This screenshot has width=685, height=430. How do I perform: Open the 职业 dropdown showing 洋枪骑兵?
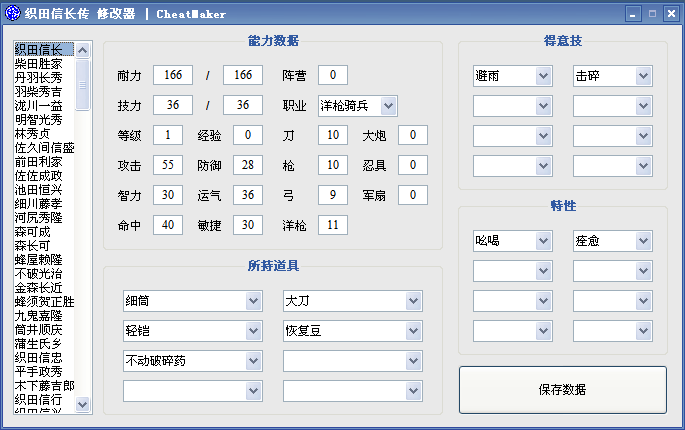tap(358, 106)
